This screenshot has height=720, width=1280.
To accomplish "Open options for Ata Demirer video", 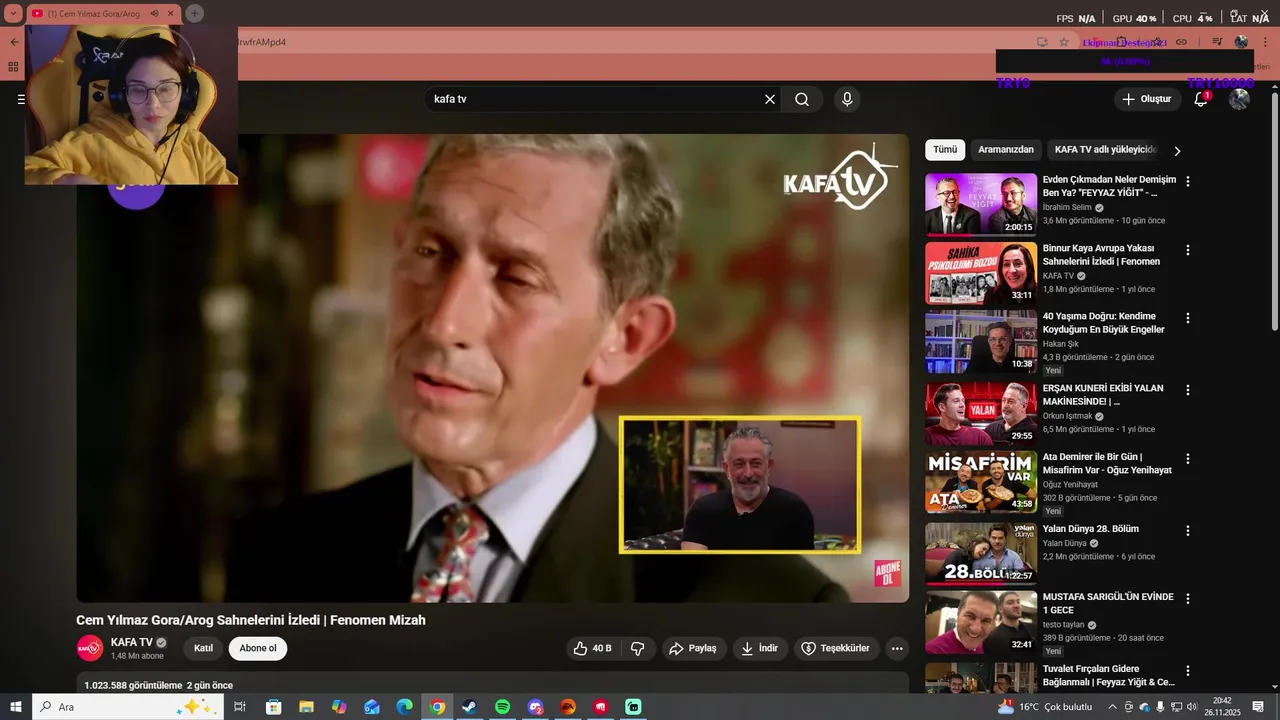I will coord(1188,459).
